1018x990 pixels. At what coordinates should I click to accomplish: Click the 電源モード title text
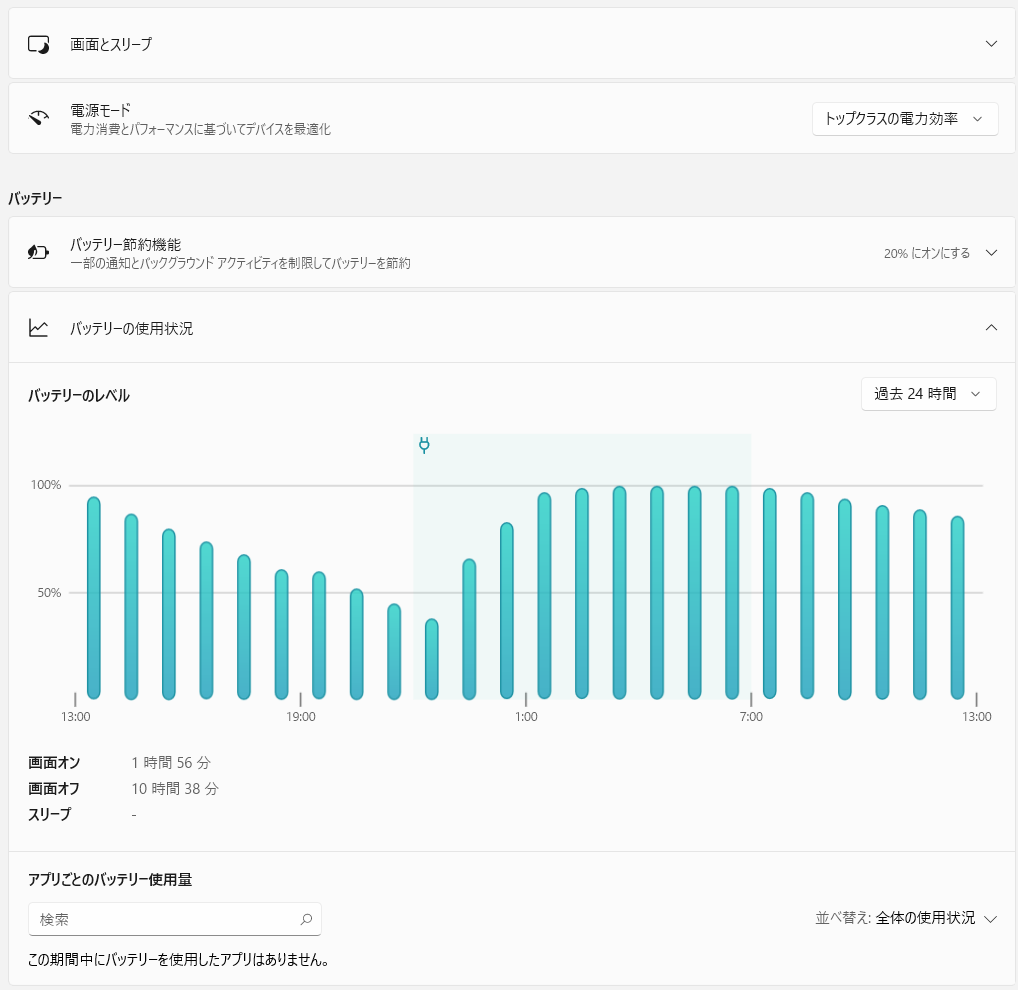pos(101,109)
